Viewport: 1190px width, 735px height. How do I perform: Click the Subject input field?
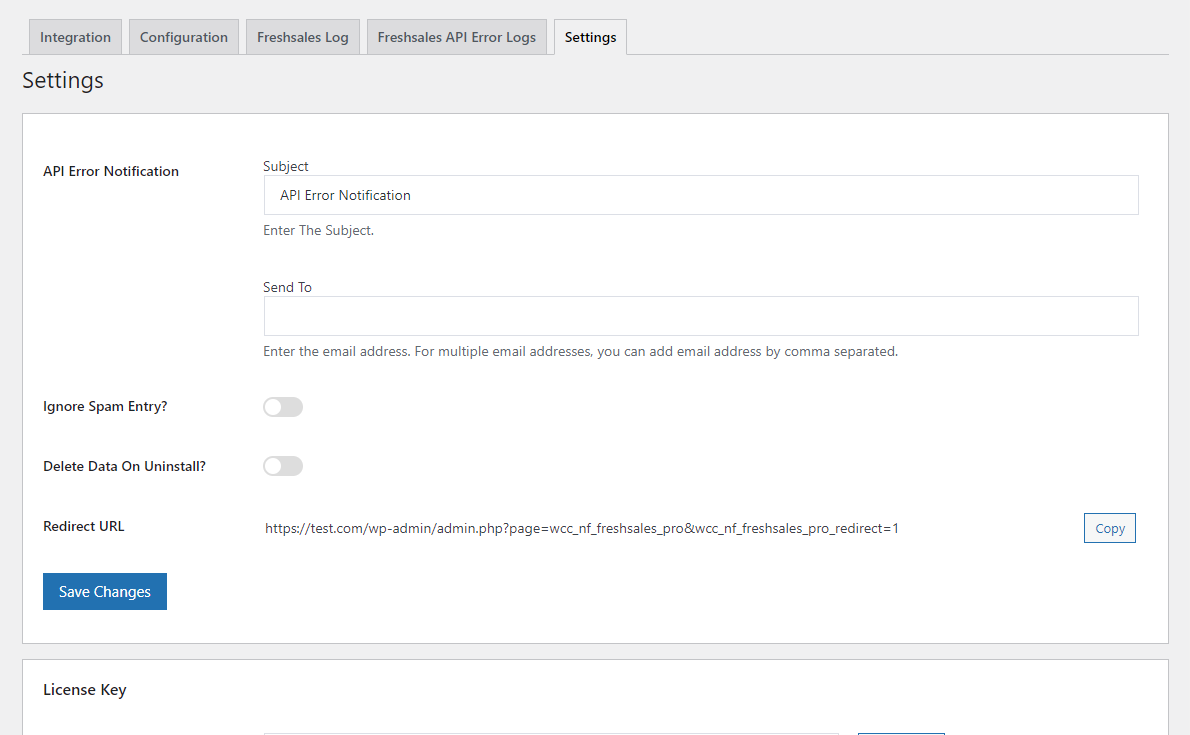701,195
